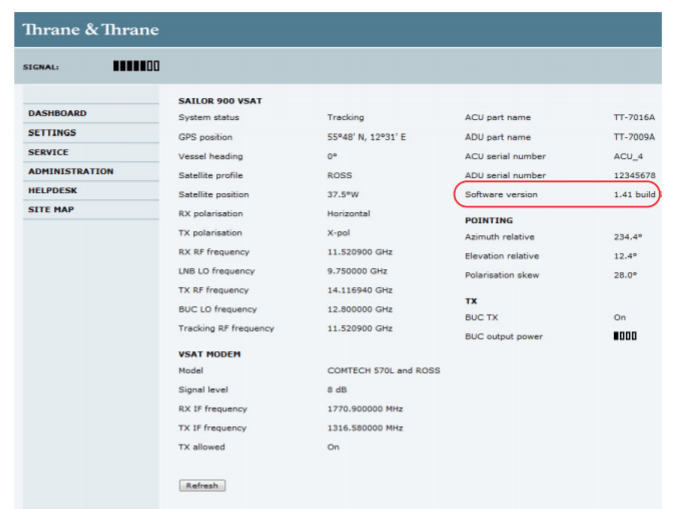The height and width of the screenshot is (509, 680).
Task: Click RX polarisation value Horizontal
Action: click(x=349, y=213)
